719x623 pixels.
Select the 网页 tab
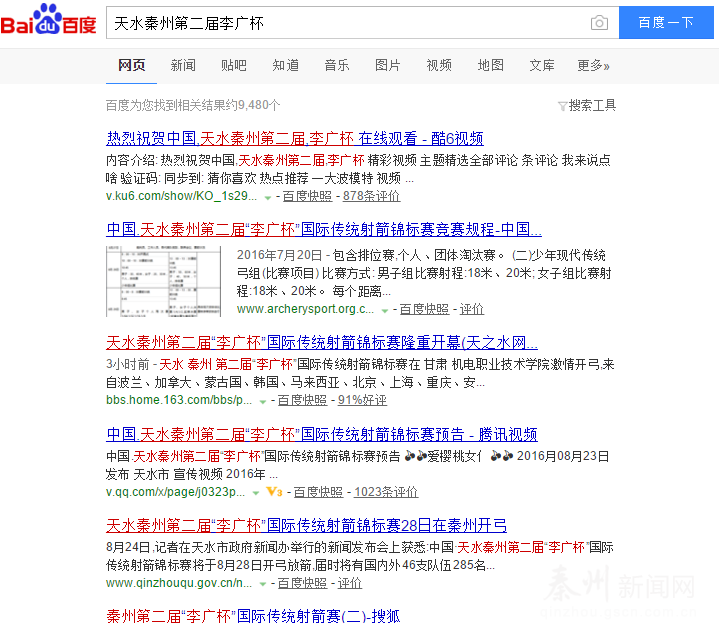[x=132, y=66]
